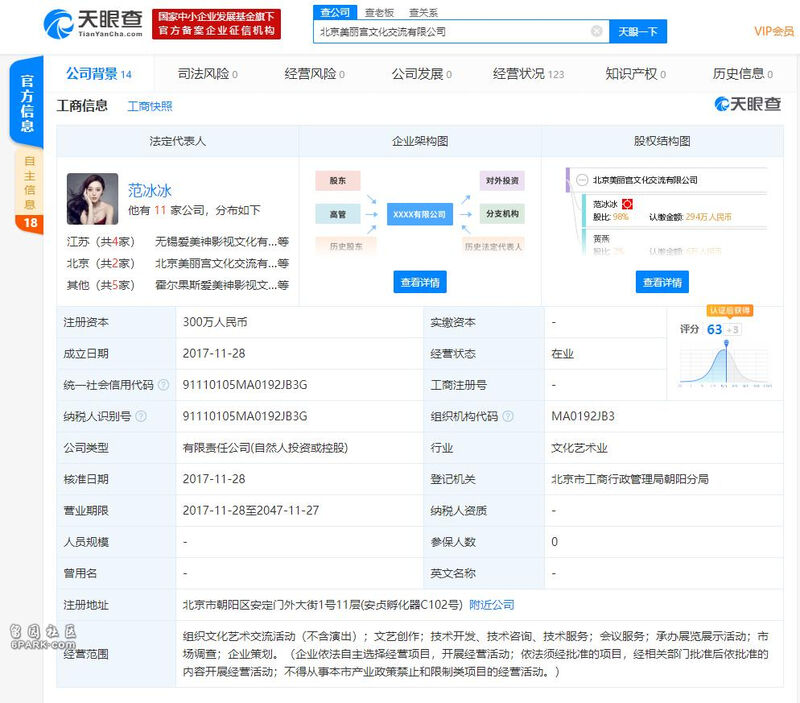Click the TianYanCha watermark logo beside 工商信息
This screenshot has height=703, width=800.
pos(747,104)
